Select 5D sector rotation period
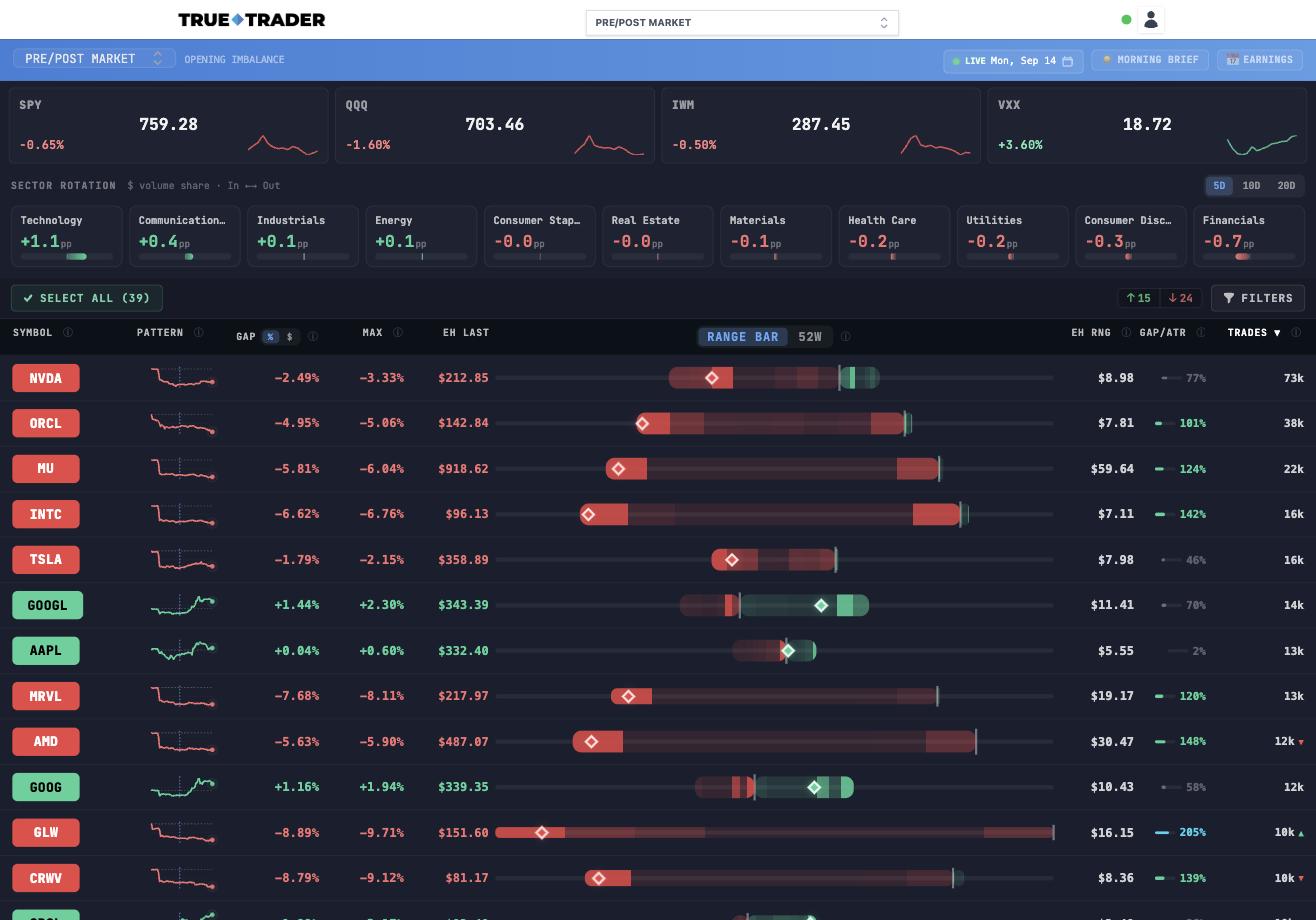Viewport: 1316px width, 920px height. 1219,186
